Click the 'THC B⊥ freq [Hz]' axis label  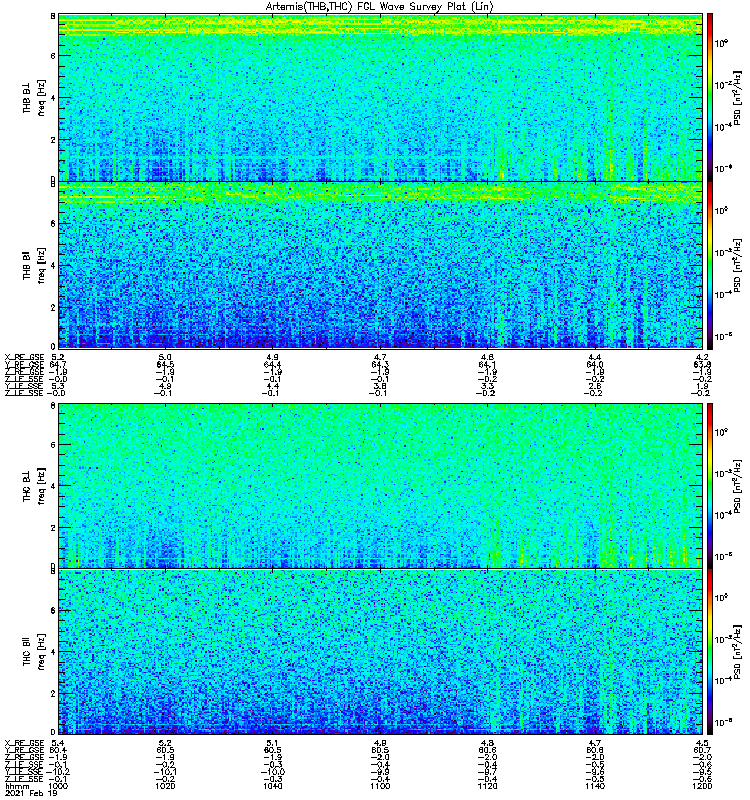34,486
